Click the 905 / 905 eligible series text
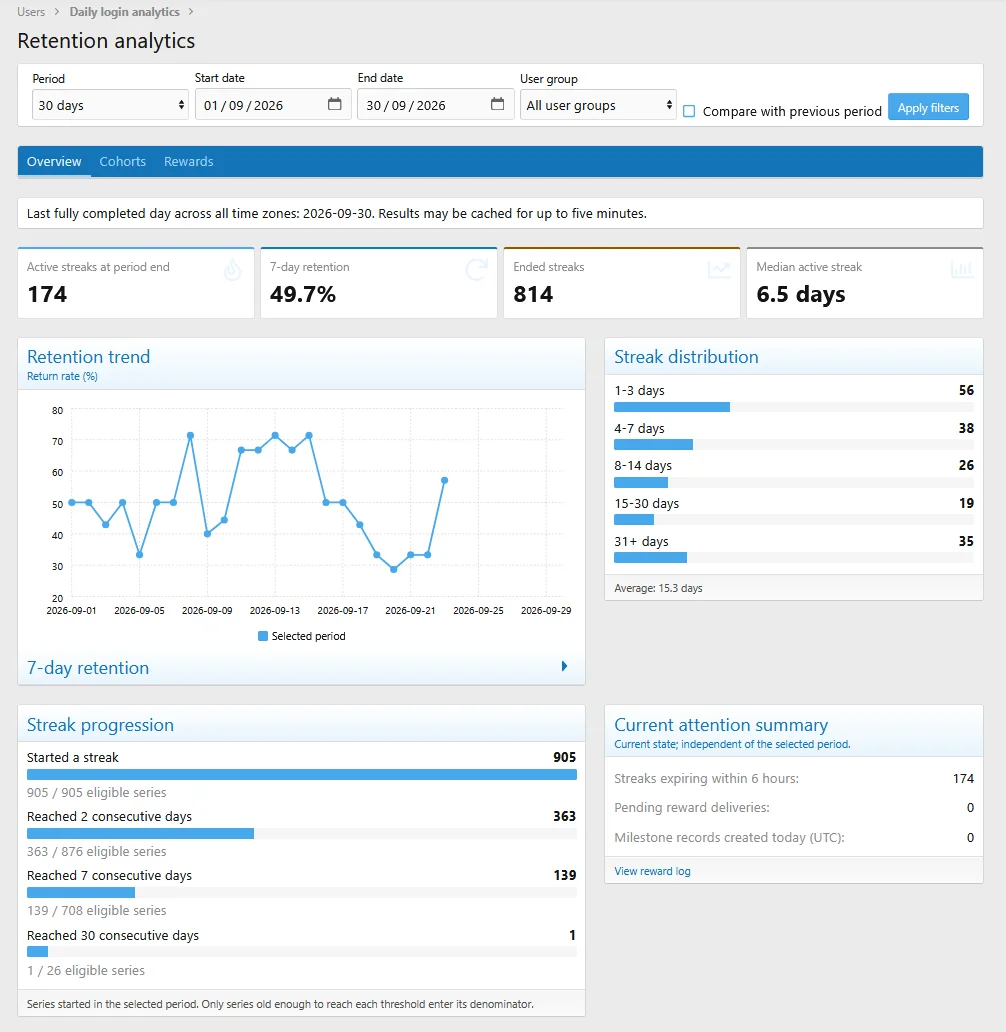 (97, 793)
